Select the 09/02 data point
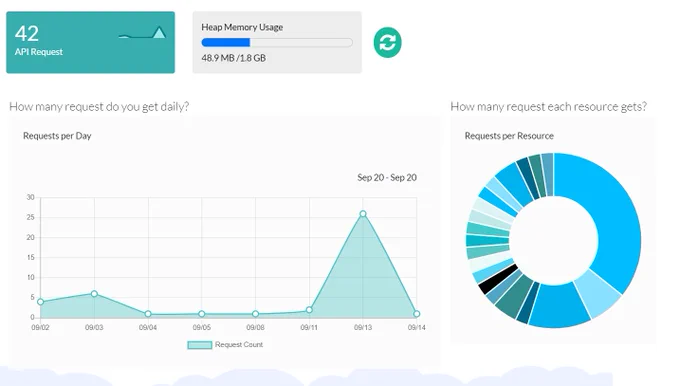Screen dimensions: 680x386 [x=40, y=302]
